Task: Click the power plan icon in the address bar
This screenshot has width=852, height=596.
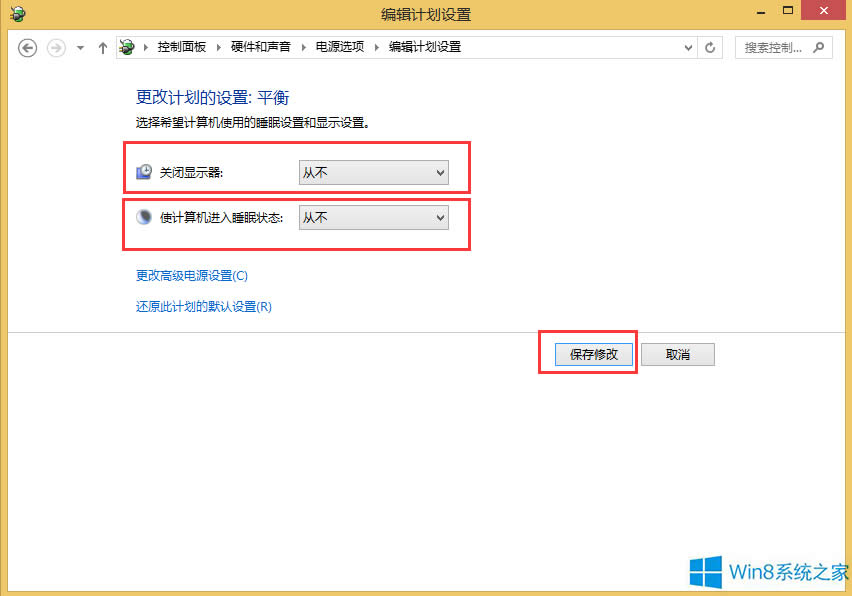Action: click(126, 47)
